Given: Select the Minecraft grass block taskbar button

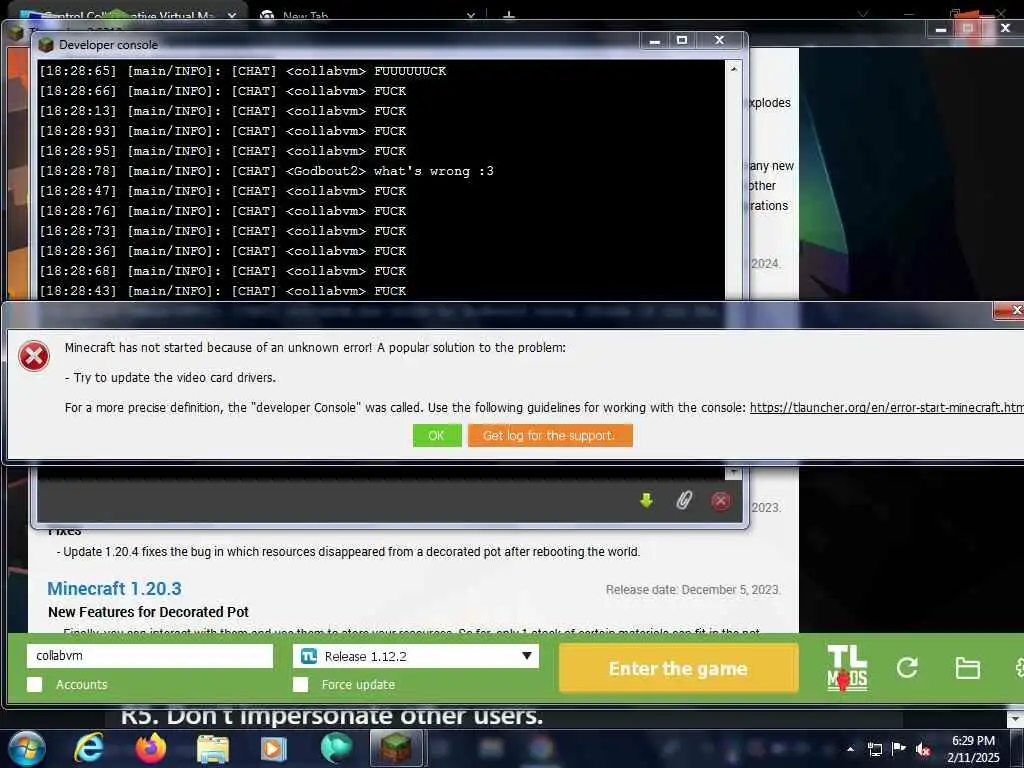Looking at the screenshot, I should click(396, 748).
